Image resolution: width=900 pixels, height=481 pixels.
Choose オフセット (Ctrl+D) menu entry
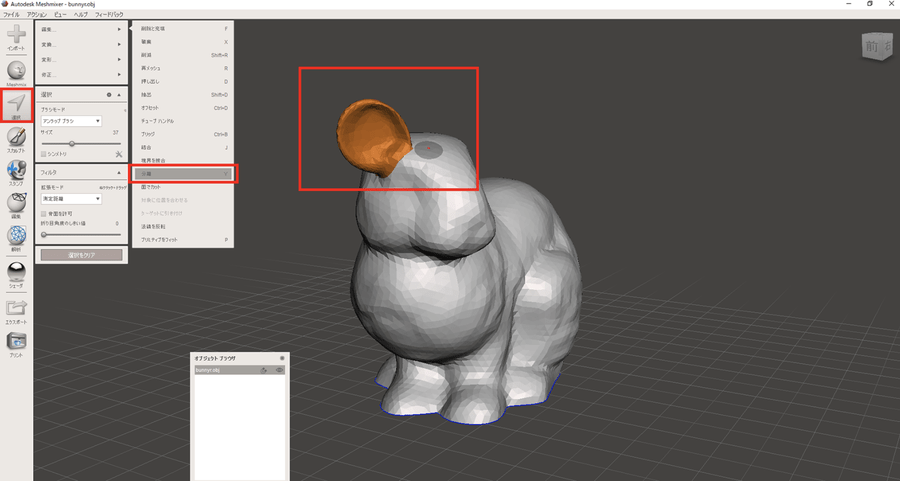(183, 108)
